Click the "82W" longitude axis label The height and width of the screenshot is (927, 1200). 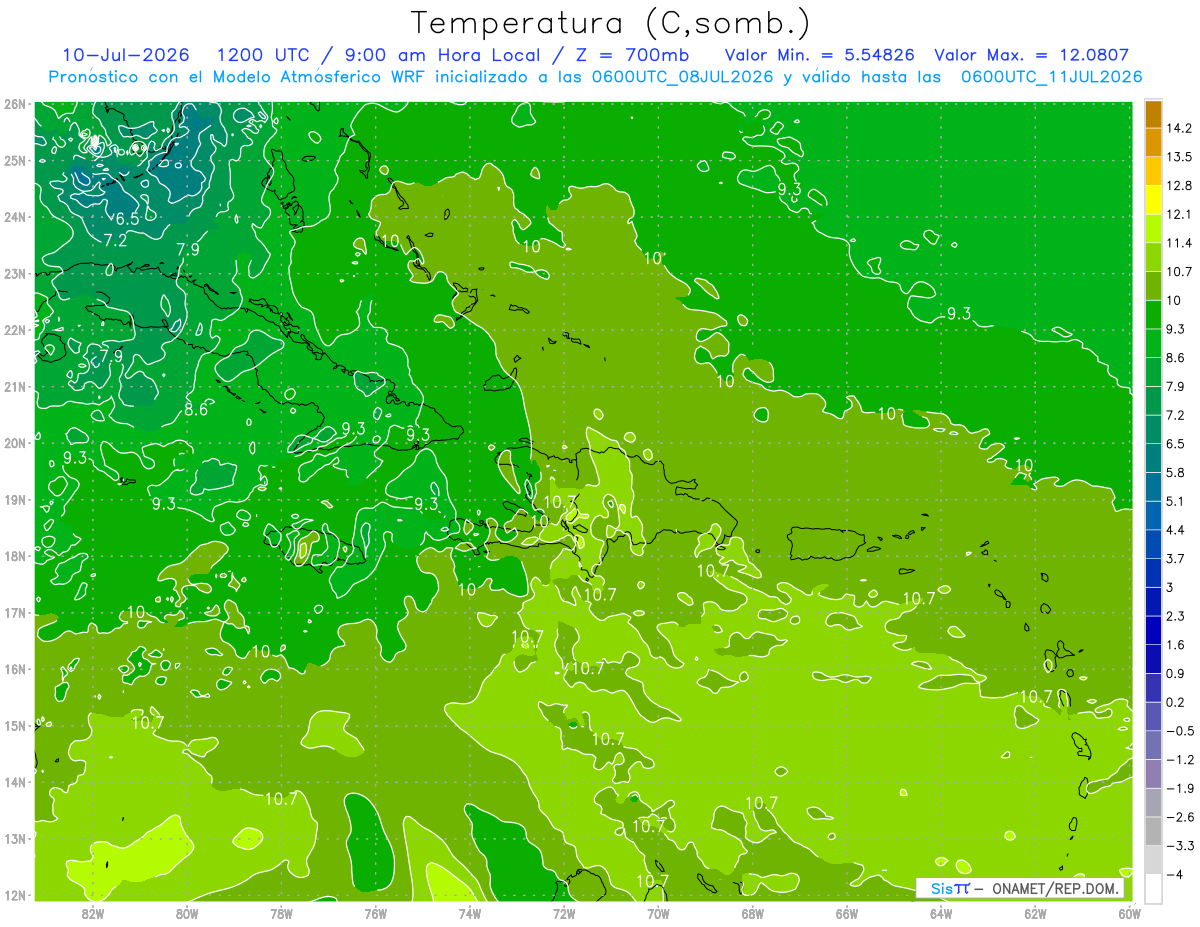[x=93, y=913]
